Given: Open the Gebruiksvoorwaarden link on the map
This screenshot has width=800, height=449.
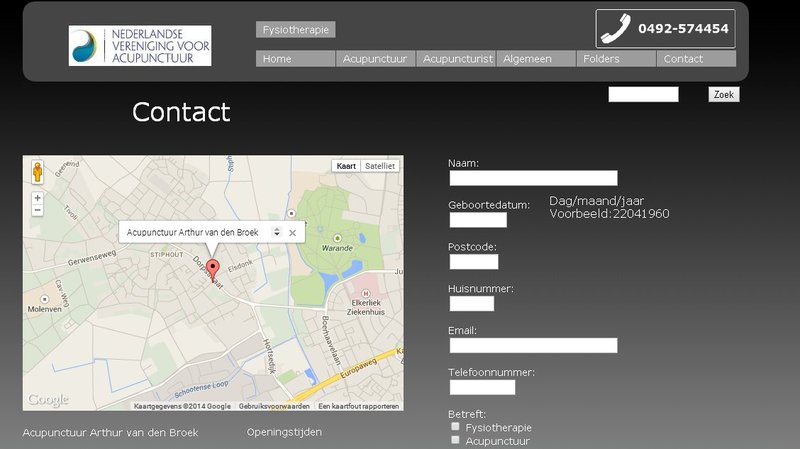Looking at the screenshot, I should [x=274, y=406].
